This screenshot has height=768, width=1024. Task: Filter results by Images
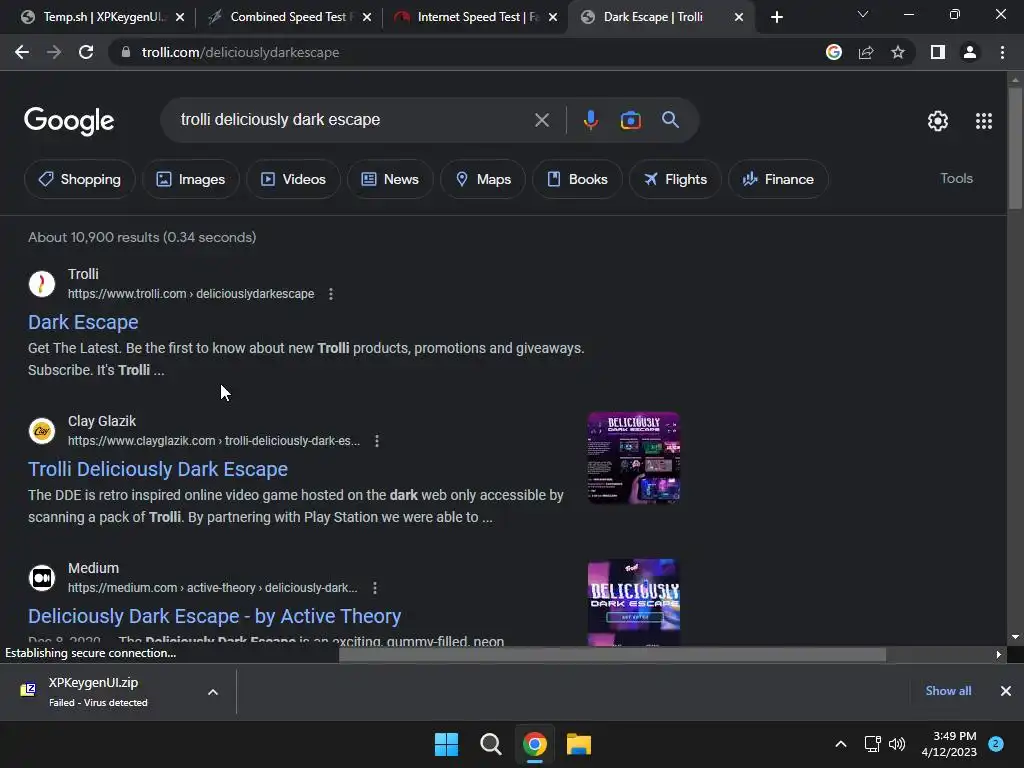click(x=191, y=179)
